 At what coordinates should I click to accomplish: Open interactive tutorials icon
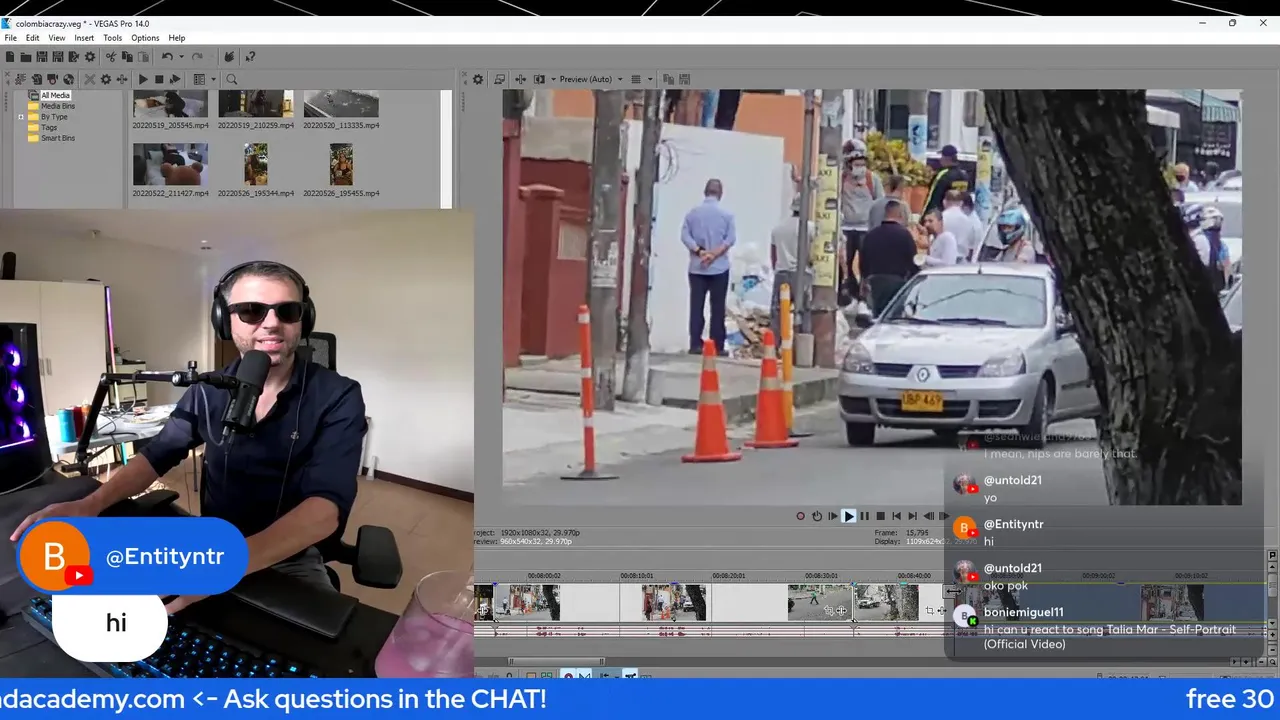(x=229, y=57)
